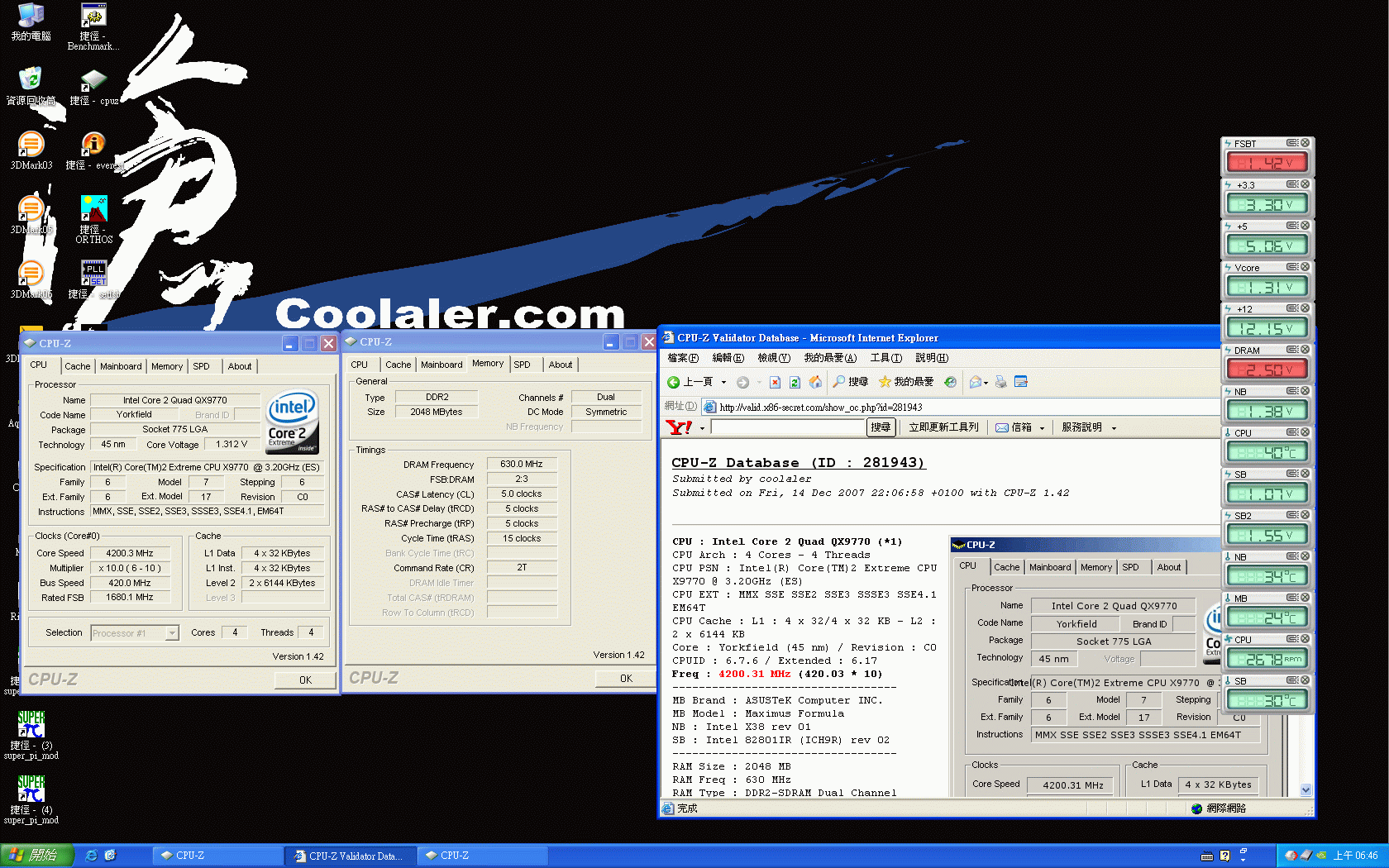Viewport: 1389px width, 868px height.
Task: Open the Recycle Bin desktop icon
Action: pos(31,86)
